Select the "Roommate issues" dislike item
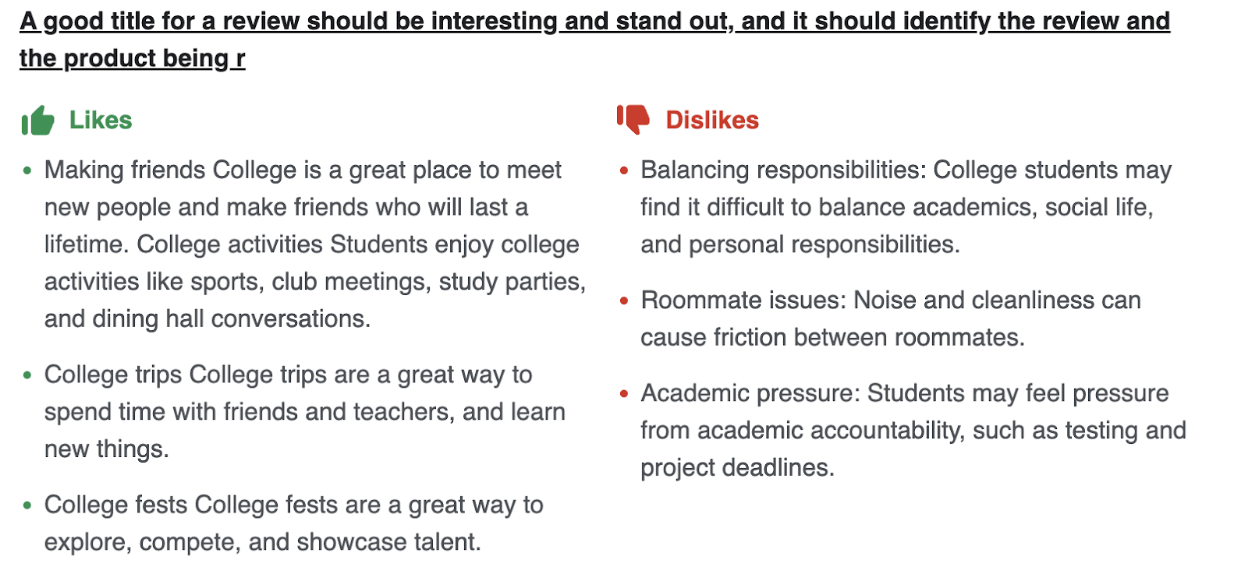 click(x=890, y=300)
